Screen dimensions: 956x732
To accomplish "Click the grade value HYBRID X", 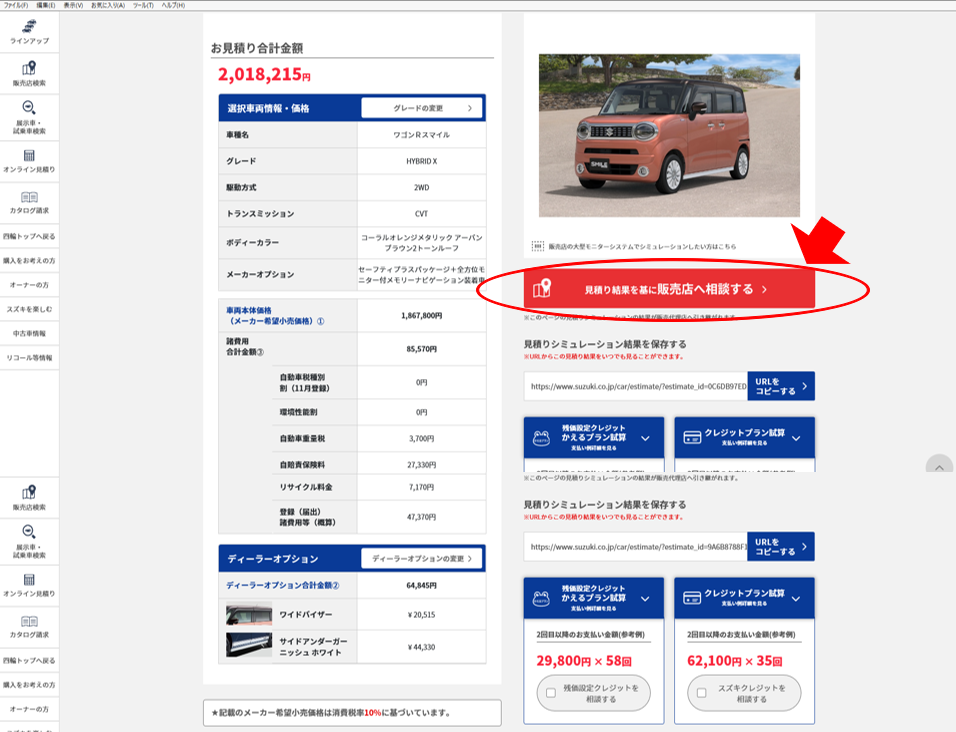I will (421, 162).
